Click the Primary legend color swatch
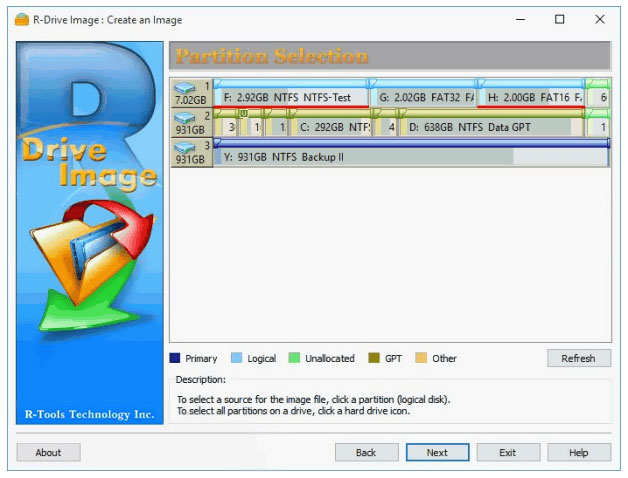This screenshot has width=628, height=478. pos(175,358)
